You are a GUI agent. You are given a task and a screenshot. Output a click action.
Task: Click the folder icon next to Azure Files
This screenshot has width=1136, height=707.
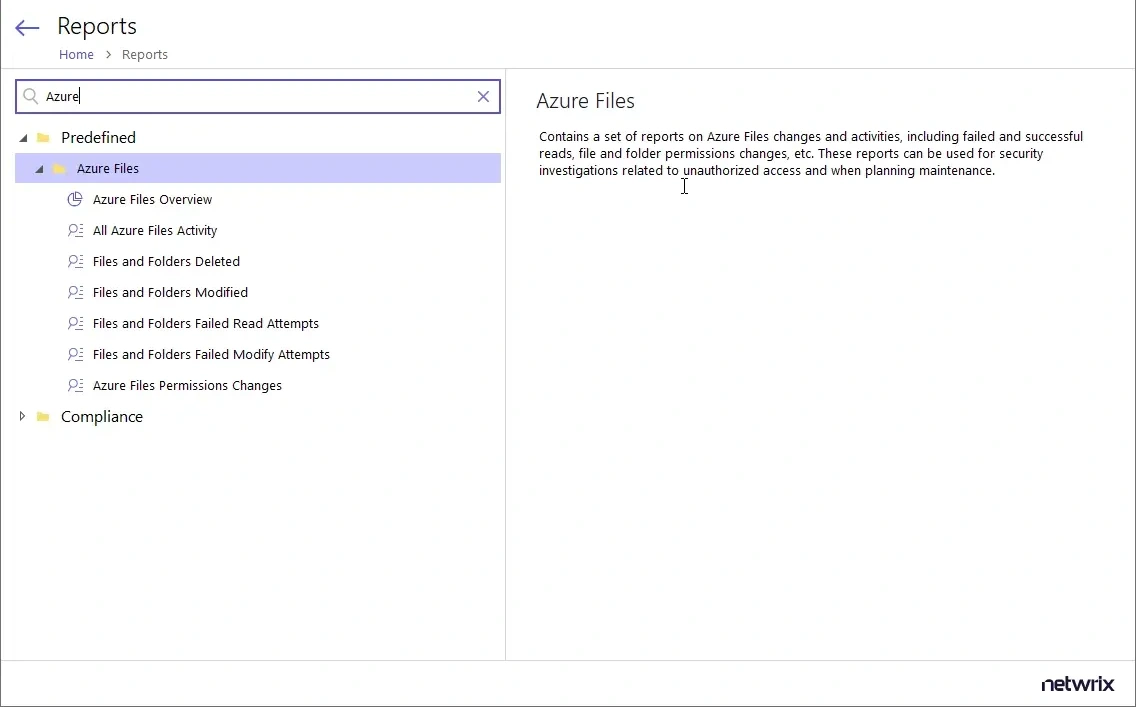58,168
